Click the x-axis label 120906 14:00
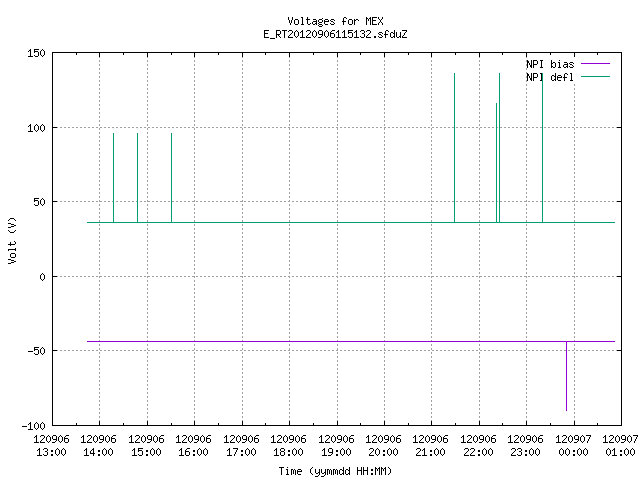640x480 pixels. tap(99, 446)
